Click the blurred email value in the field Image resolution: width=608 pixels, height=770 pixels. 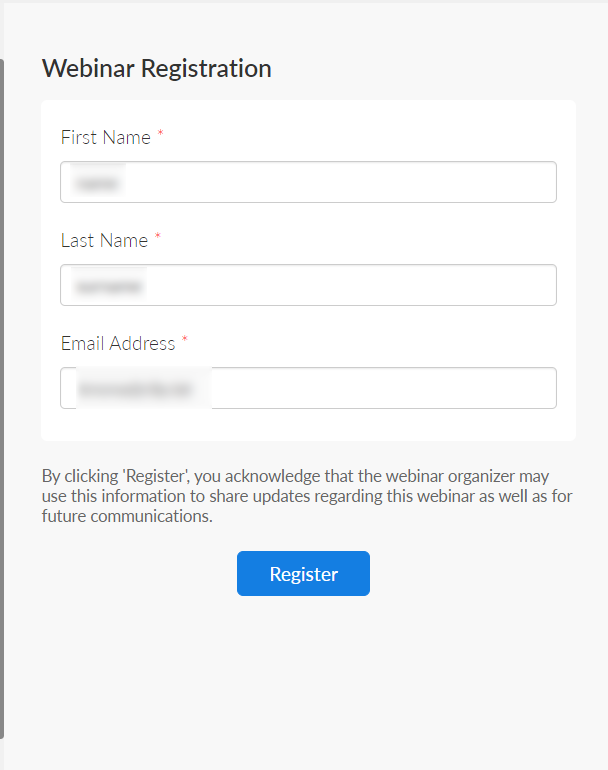[x=143, y=388]
